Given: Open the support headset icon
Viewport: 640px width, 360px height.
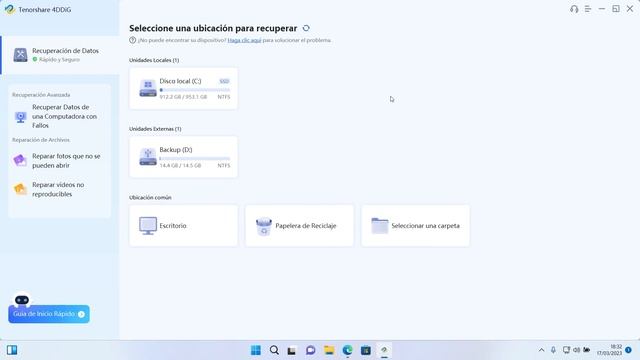Looking at the screenshot, I should tap(574, 9).
